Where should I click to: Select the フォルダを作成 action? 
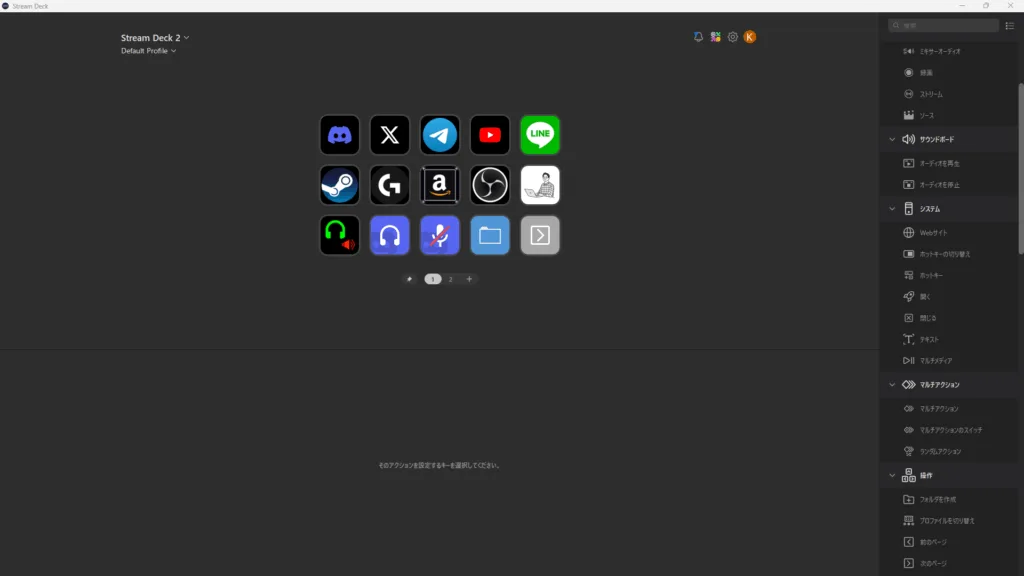(x=949, y=500)
